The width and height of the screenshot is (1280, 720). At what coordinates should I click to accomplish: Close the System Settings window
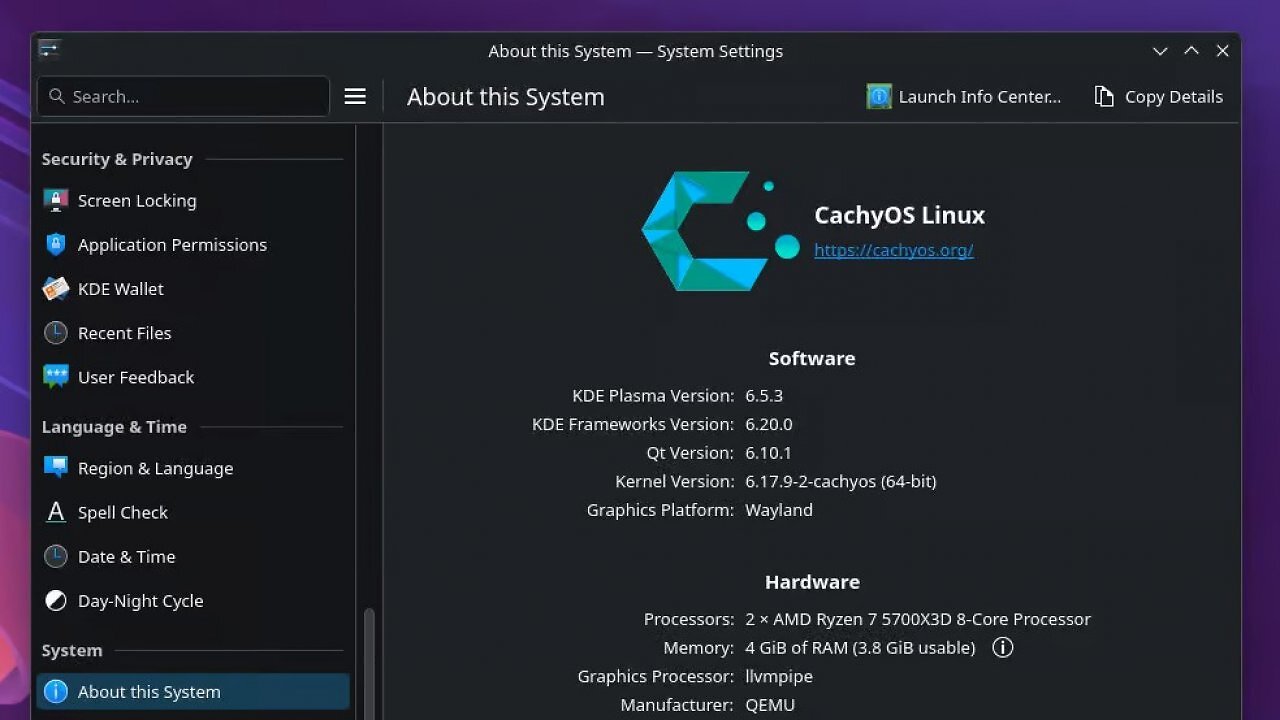1222,51
